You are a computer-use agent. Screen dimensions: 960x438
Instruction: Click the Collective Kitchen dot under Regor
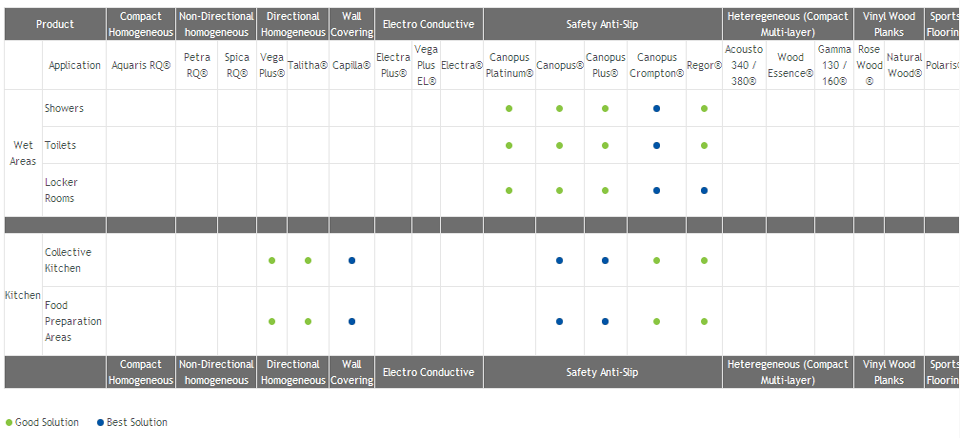[704, 260]
